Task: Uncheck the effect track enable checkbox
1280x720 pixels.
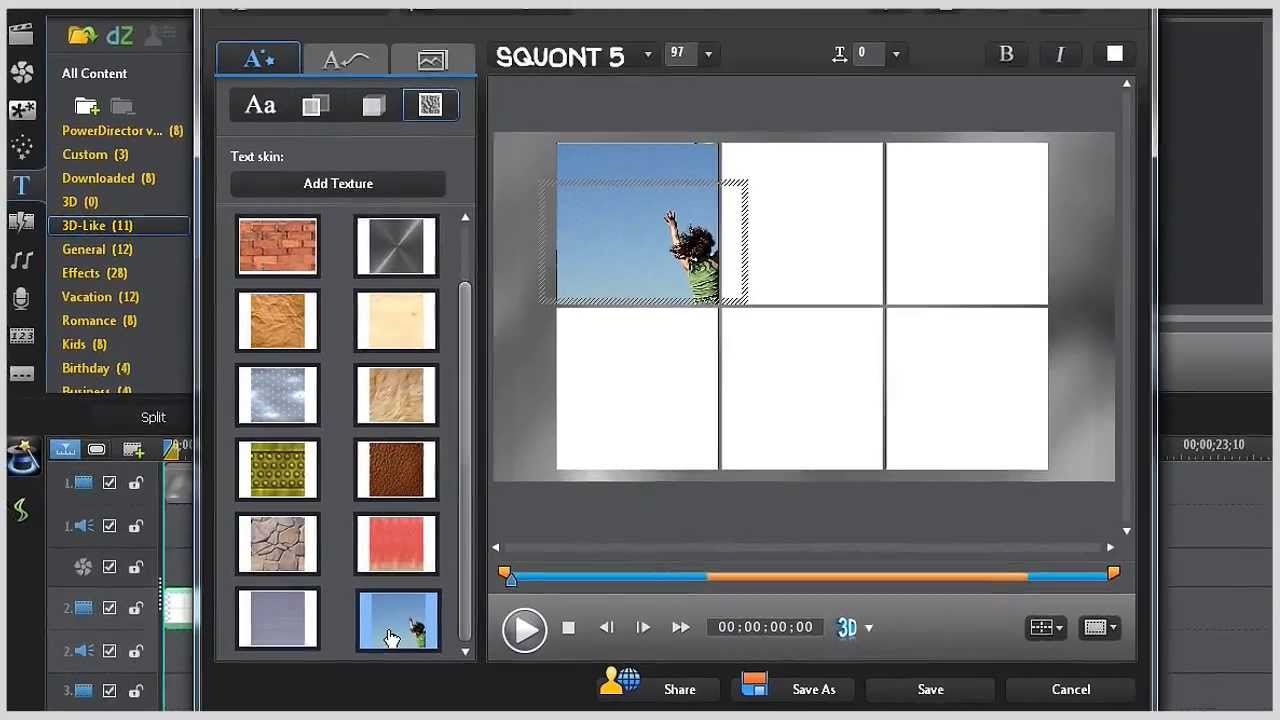Action: (x=109, y=567)
